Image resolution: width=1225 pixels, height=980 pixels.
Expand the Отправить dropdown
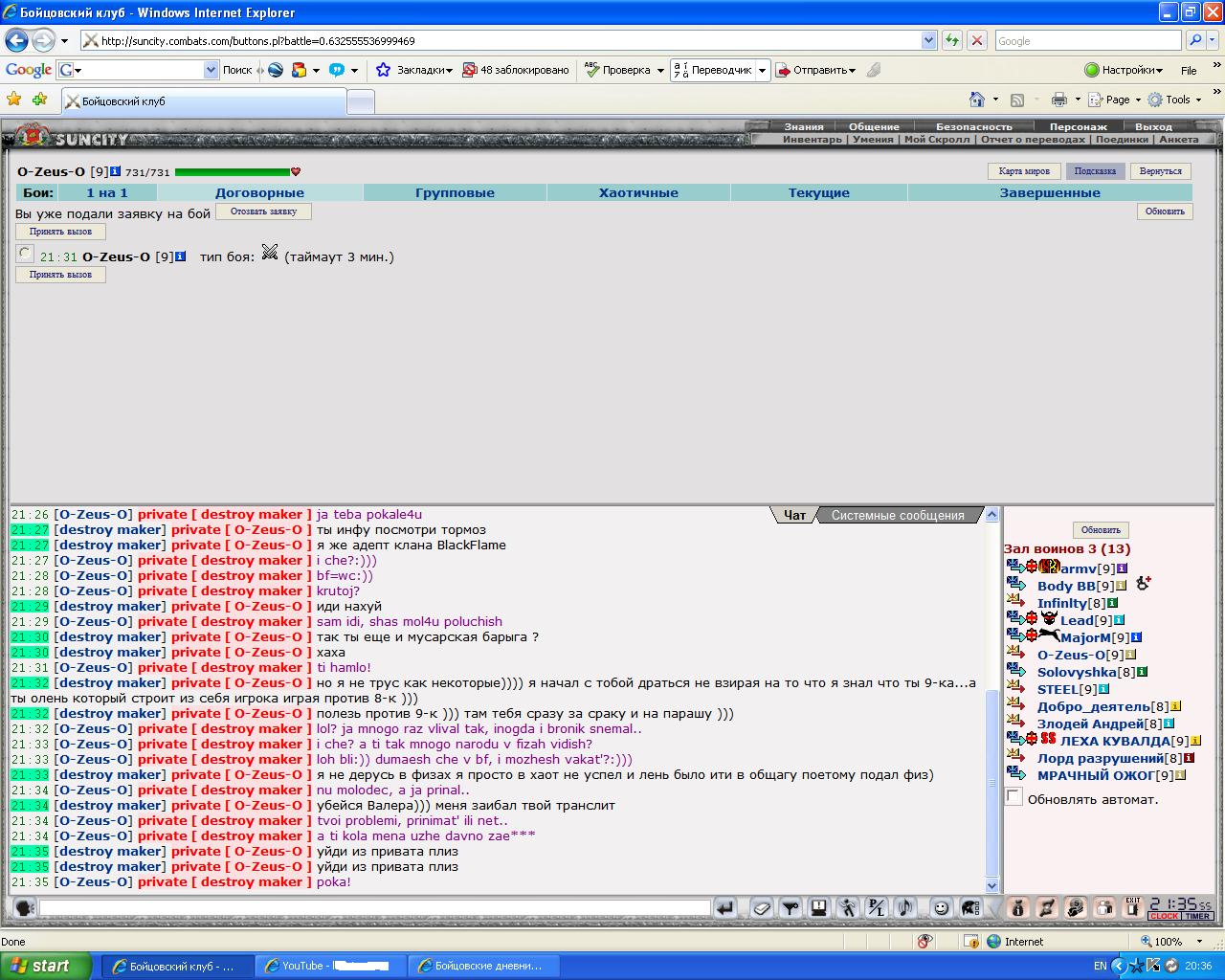point(852,70)
